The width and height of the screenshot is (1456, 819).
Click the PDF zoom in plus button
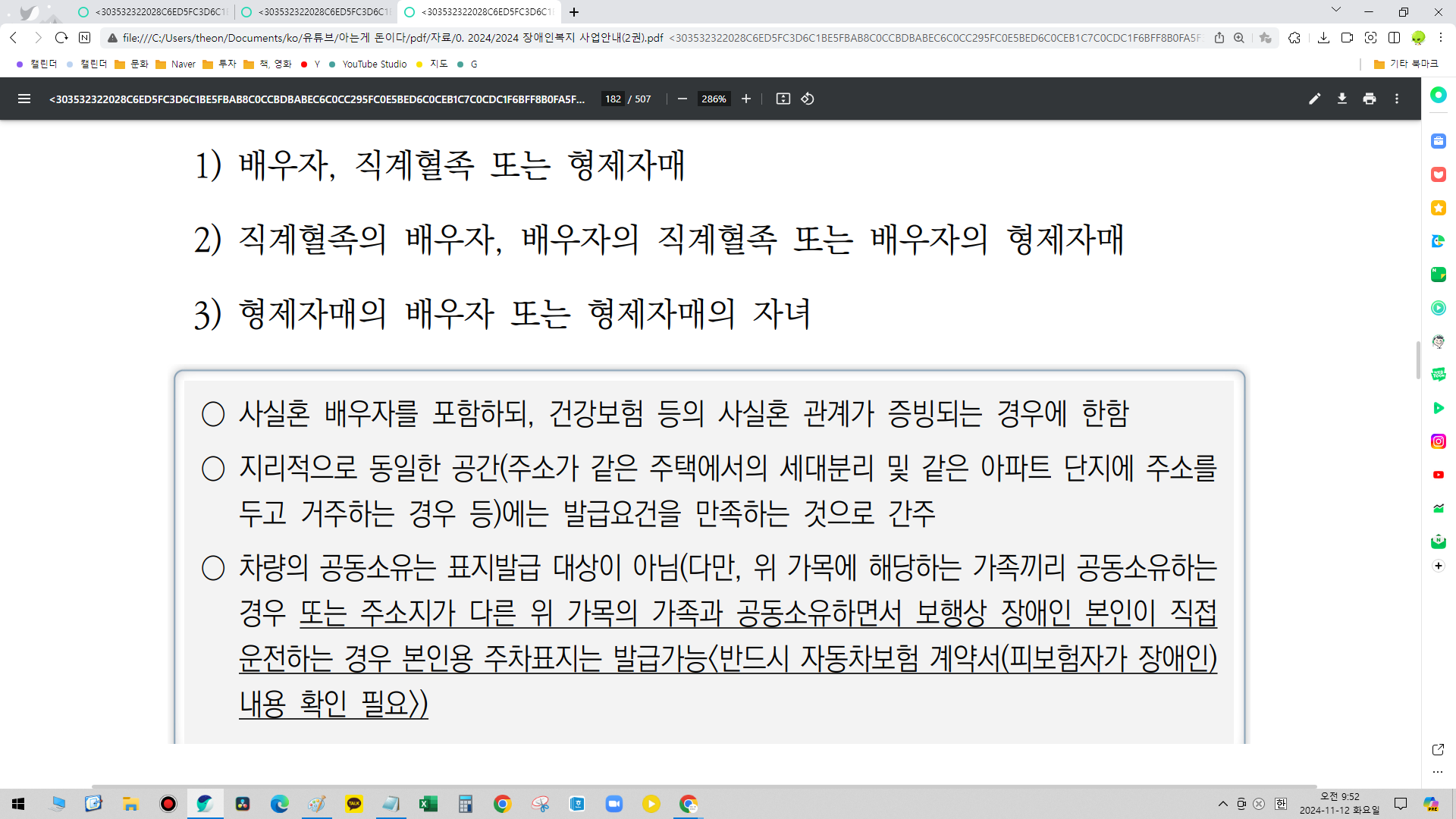pyautogui.click(x=746, y=99)
